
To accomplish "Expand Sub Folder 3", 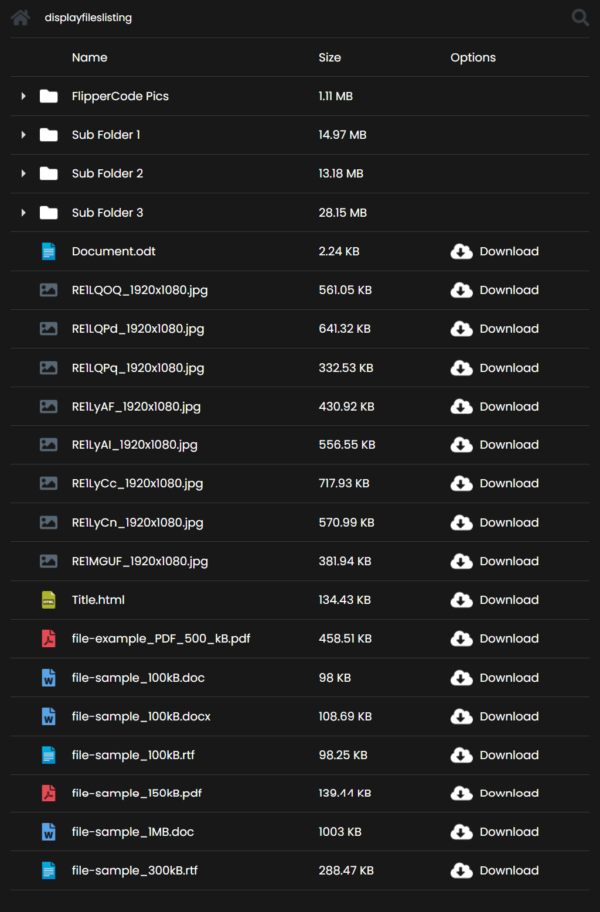I will click(22, 212).
